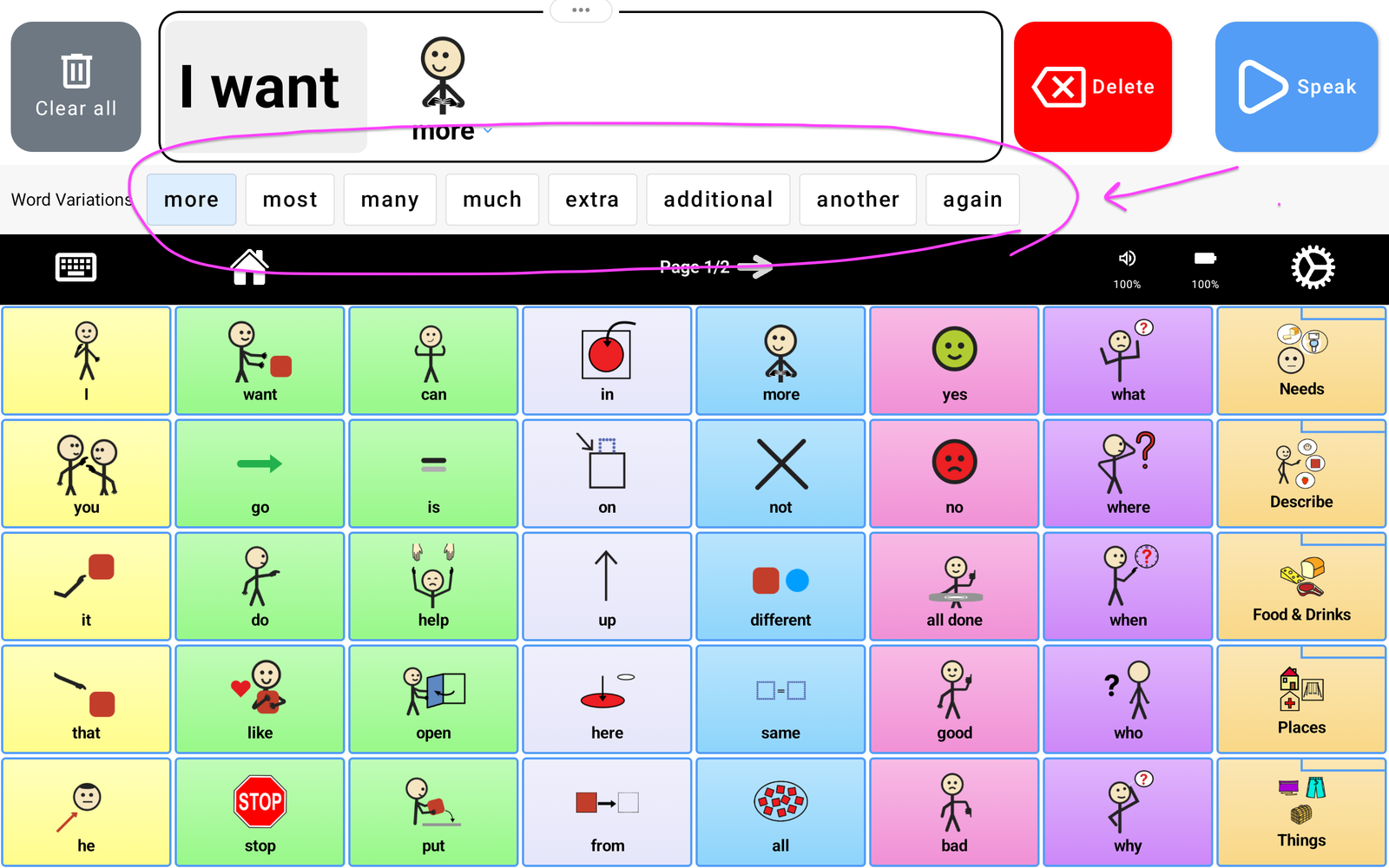The height and width of the screenshot is (868, 1389).
Task: Open the Food & Drinks folder
Action: point(1301,586)
